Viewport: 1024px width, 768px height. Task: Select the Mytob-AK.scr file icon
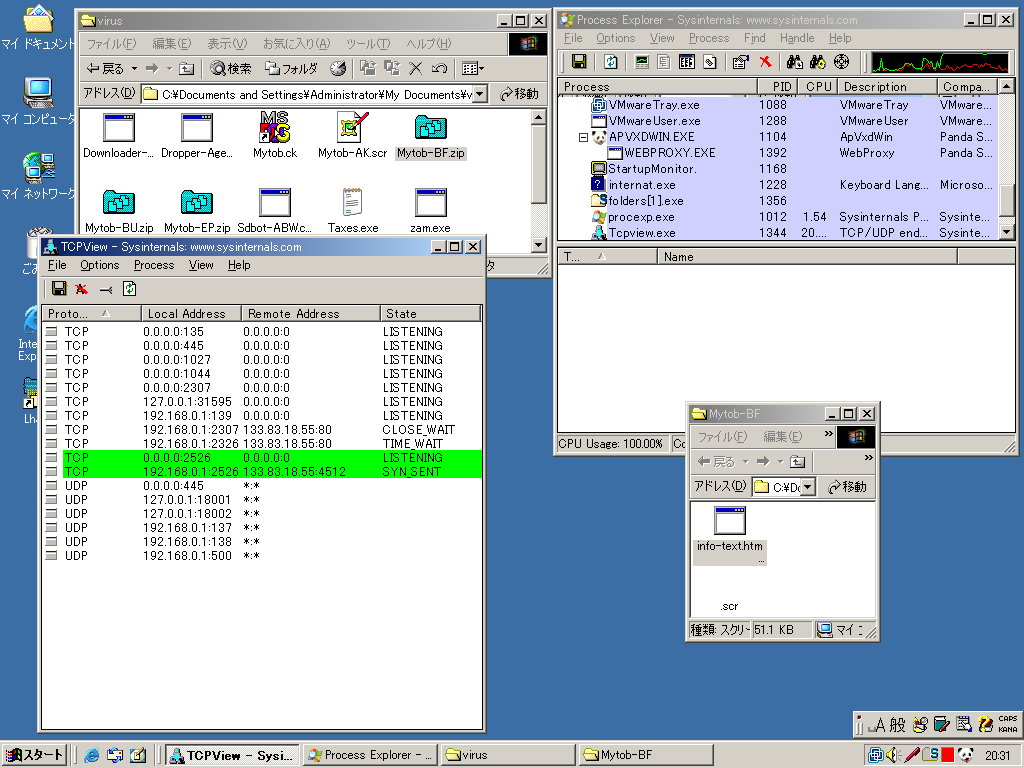tap(352, 128)
